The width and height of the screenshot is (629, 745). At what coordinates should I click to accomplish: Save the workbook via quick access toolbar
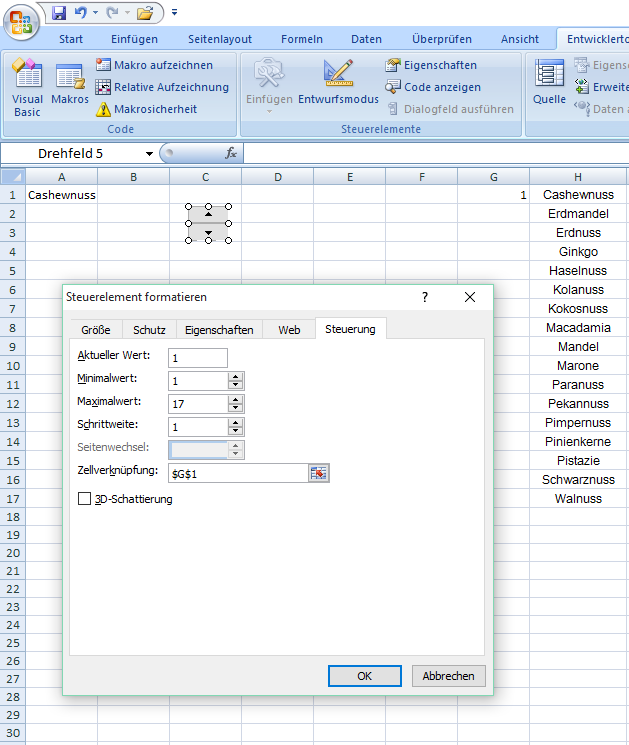click(59, 13)
